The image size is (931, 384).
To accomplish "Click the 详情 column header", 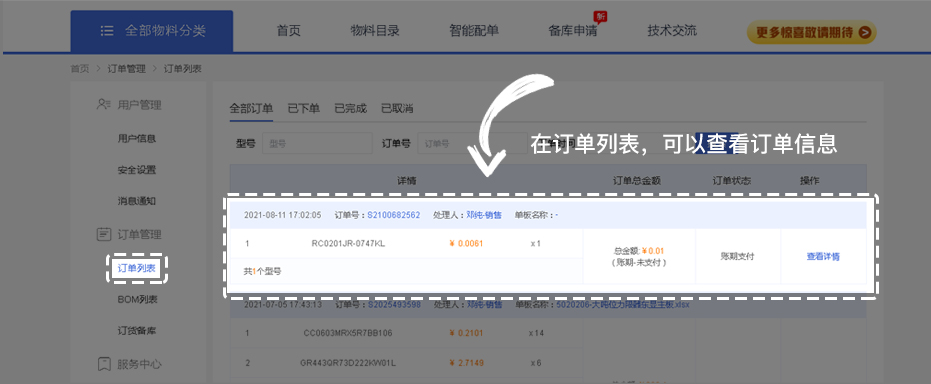I will click(406, 180).
